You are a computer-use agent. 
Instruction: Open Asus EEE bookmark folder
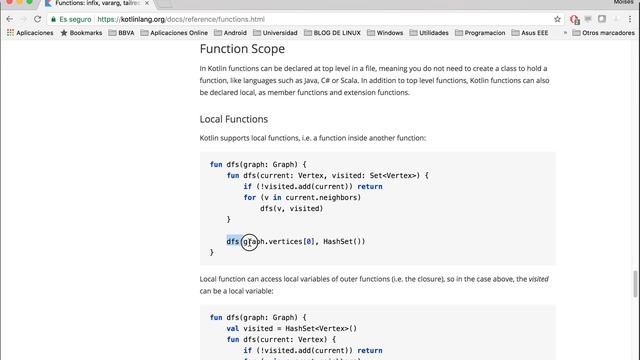point(530,33)
